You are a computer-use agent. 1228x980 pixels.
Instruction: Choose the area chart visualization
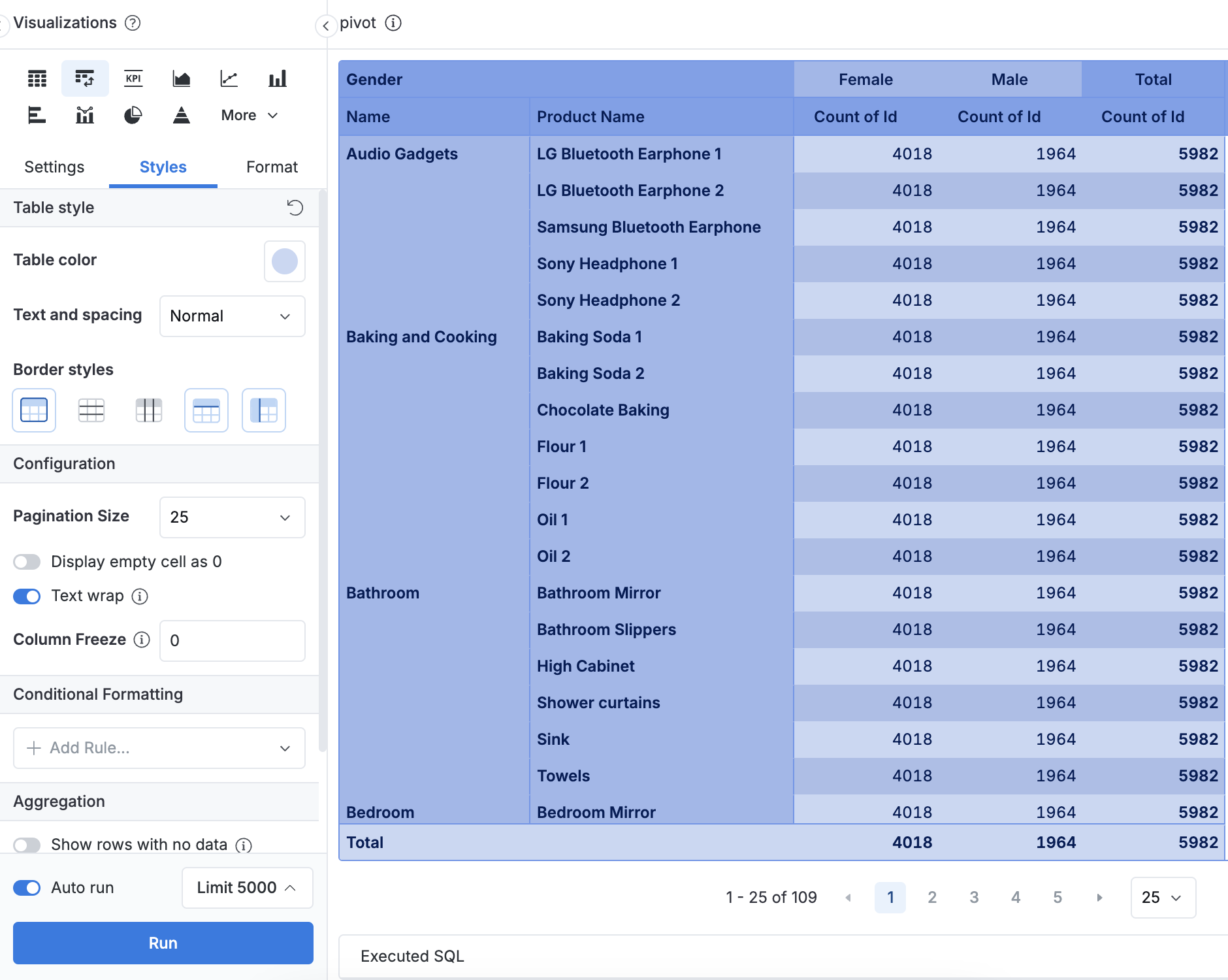click(x=182, y=79)
